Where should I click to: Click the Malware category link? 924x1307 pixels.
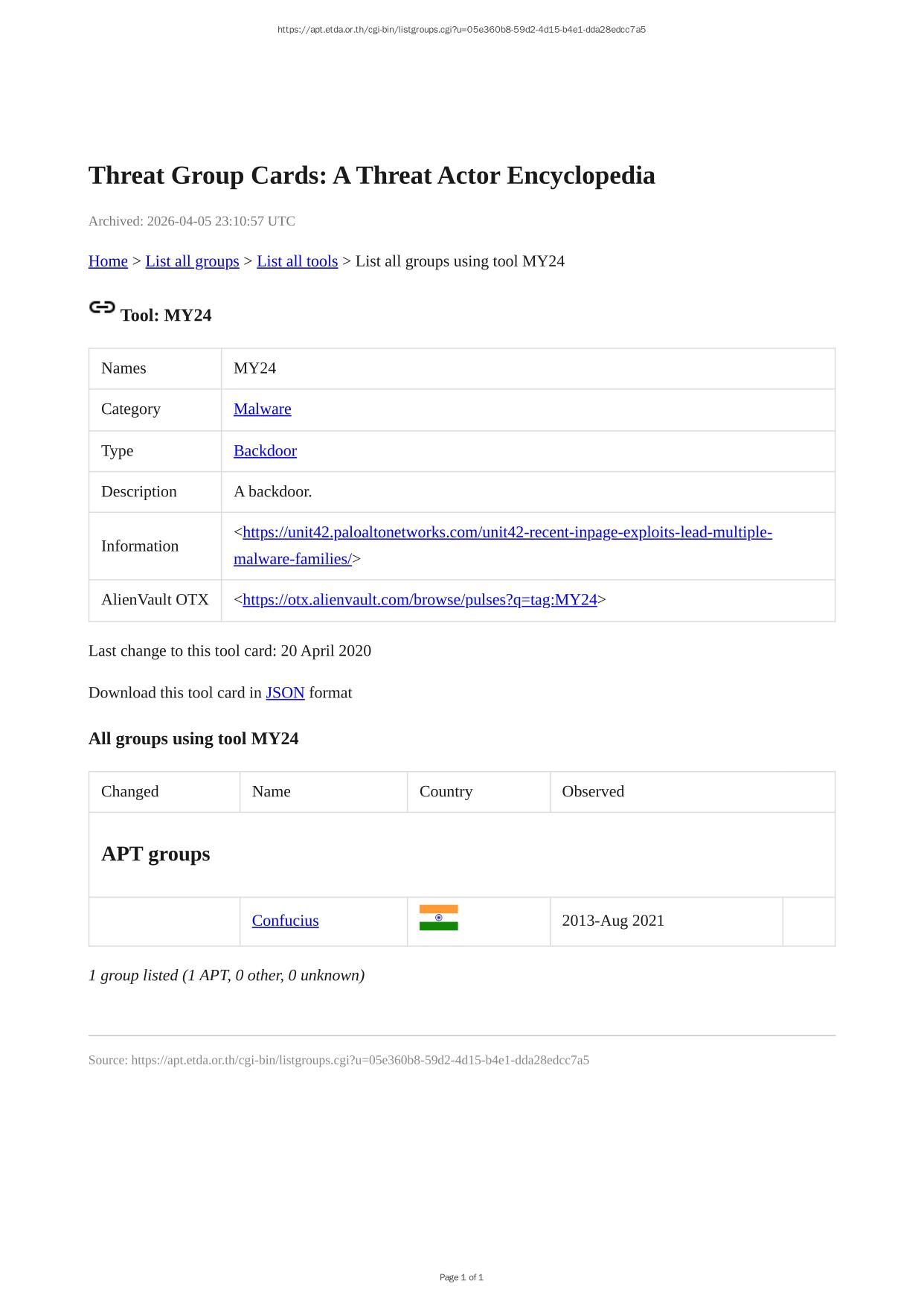262,409
